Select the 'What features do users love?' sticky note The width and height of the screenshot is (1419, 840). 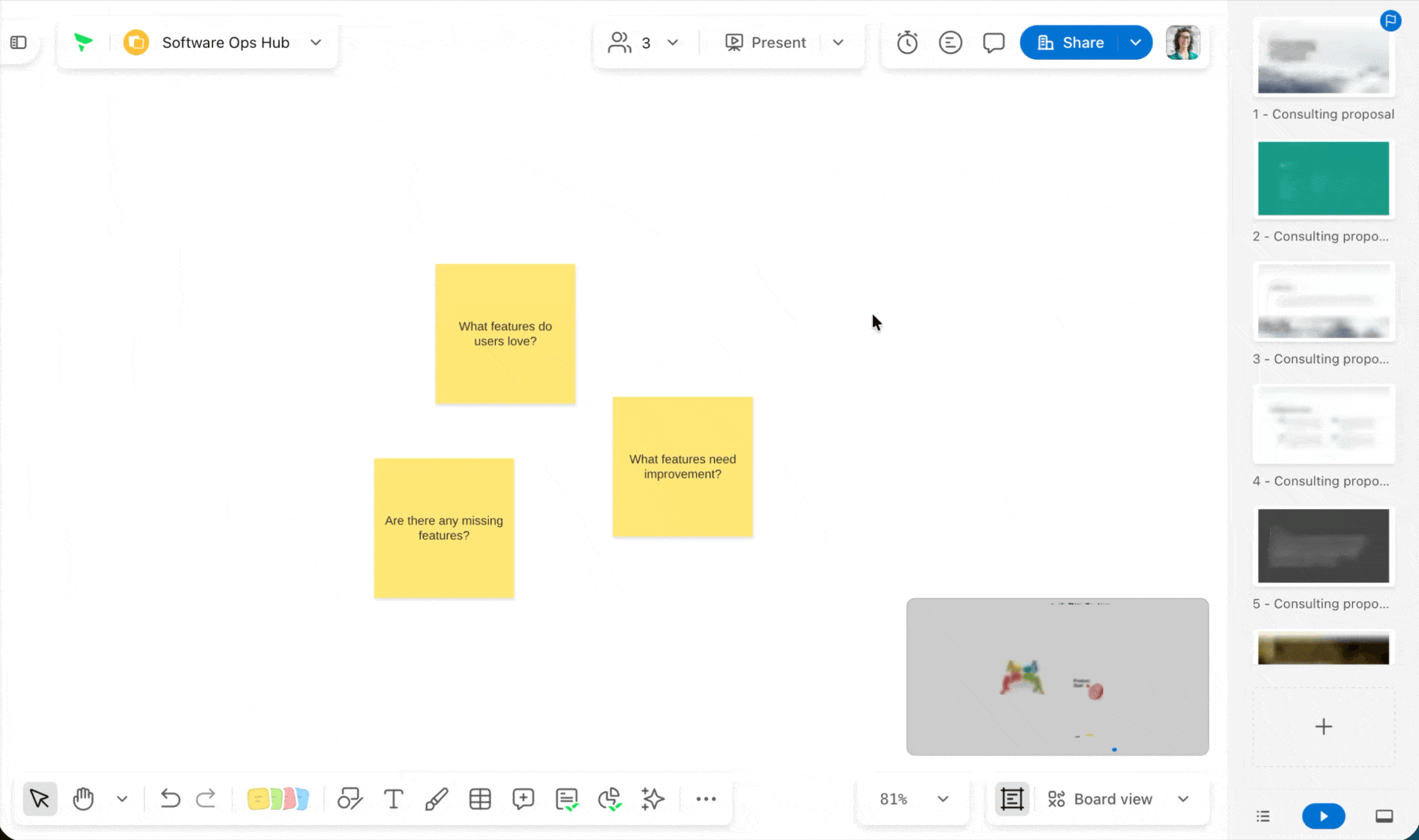click(505, 334)
